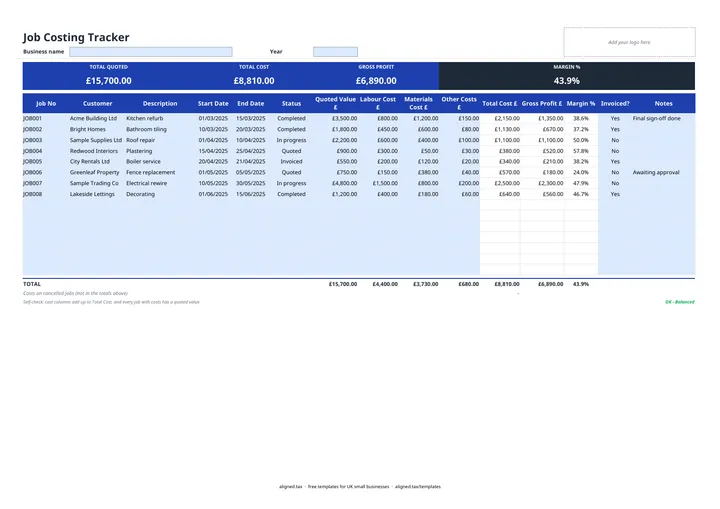This screenshot has width=720, height=509.
Task: Select the JOB008 Invoiced Yes cell
Action: click(x=615, y=194)
